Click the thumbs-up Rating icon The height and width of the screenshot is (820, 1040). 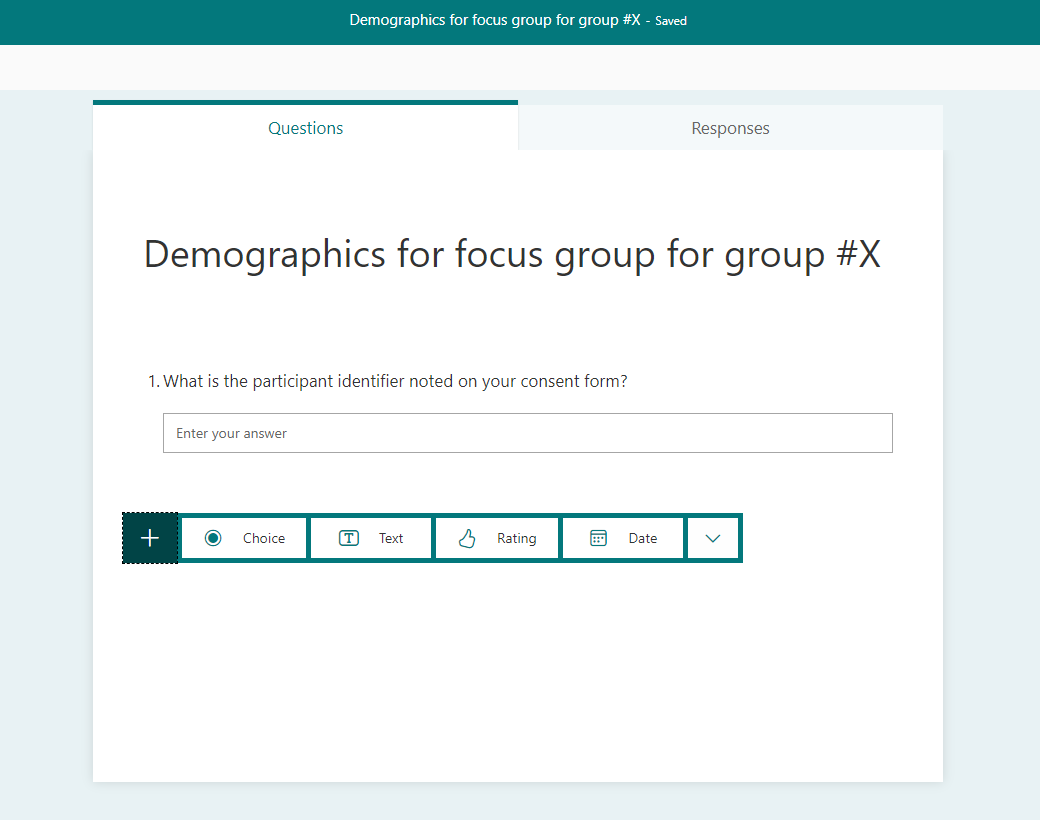467,539
